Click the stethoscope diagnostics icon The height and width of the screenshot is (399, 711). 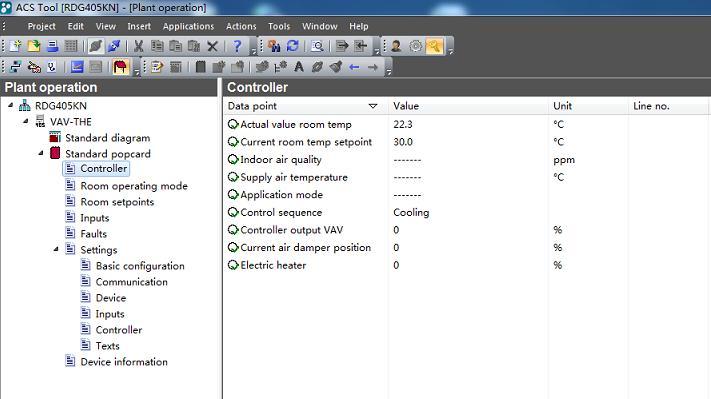(52, 68)
